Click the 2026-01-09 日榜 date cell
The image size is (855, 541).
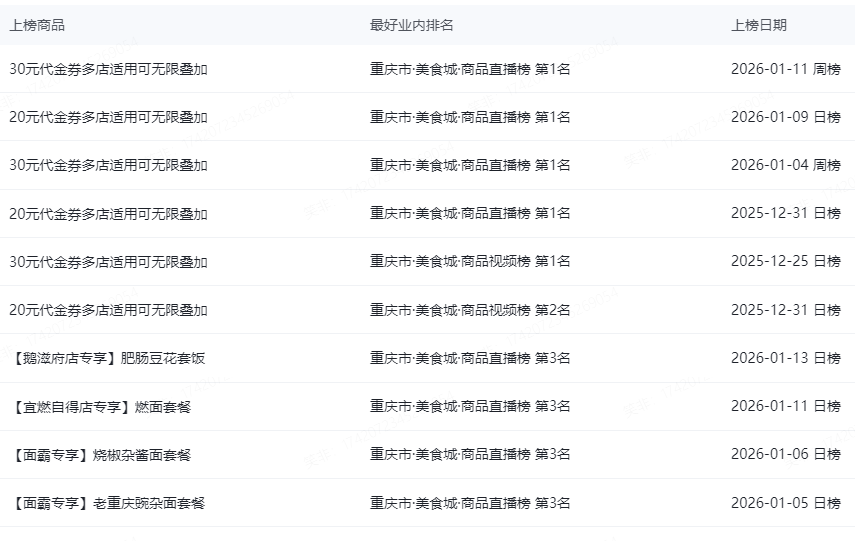click(x=786, y=117)
